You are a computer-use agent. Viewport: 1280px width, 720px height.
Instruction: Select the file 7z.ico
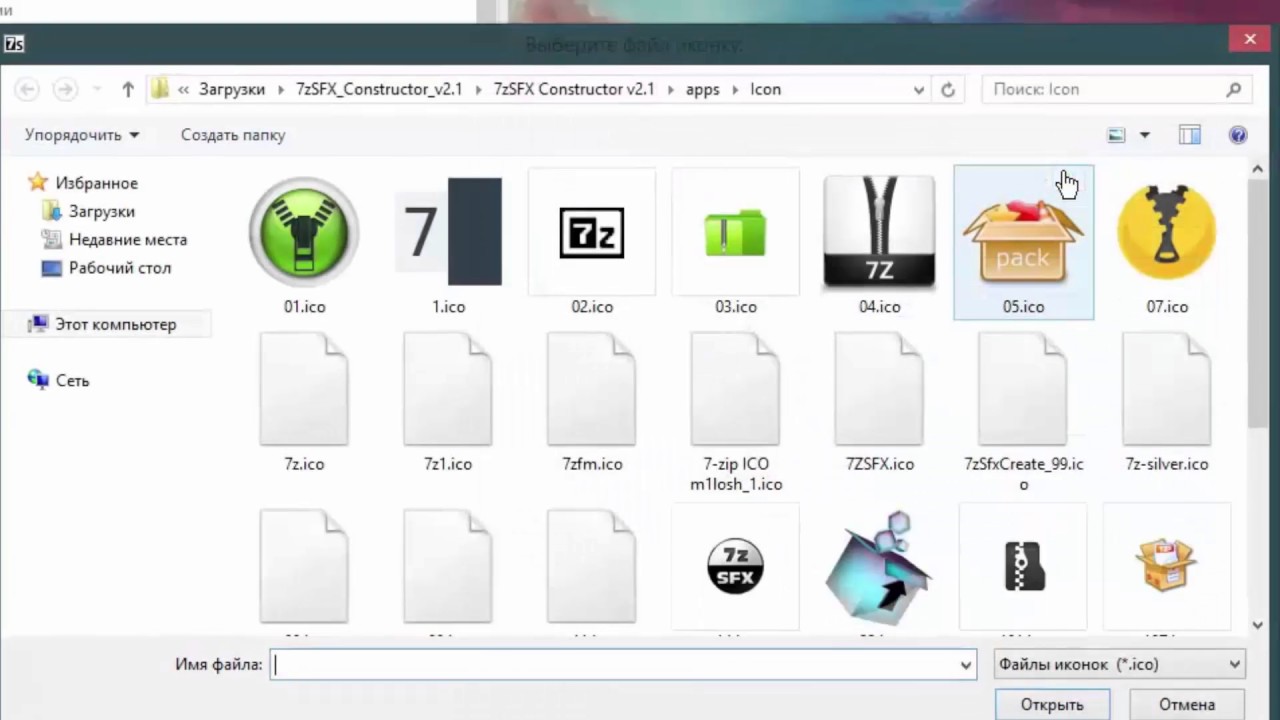304,402
